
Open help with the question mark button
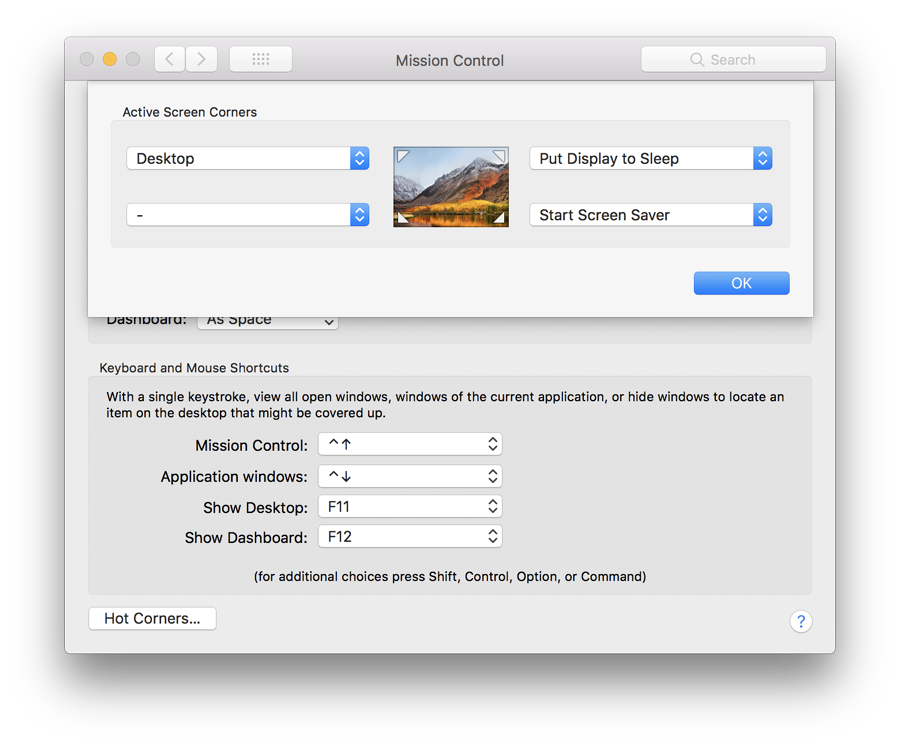(801, 621)
